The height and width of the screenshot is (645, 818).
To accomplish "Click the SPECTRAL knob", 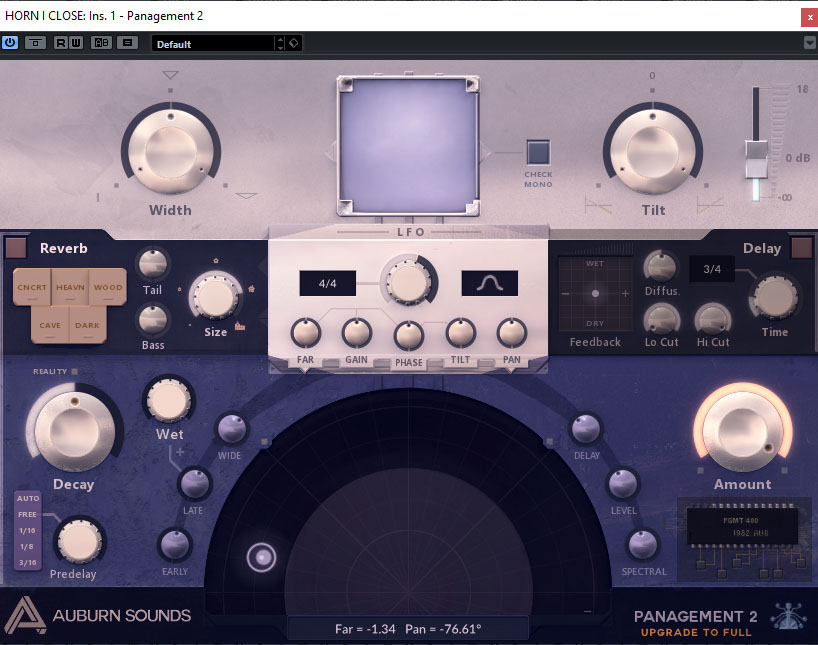I will pos(643,545).
